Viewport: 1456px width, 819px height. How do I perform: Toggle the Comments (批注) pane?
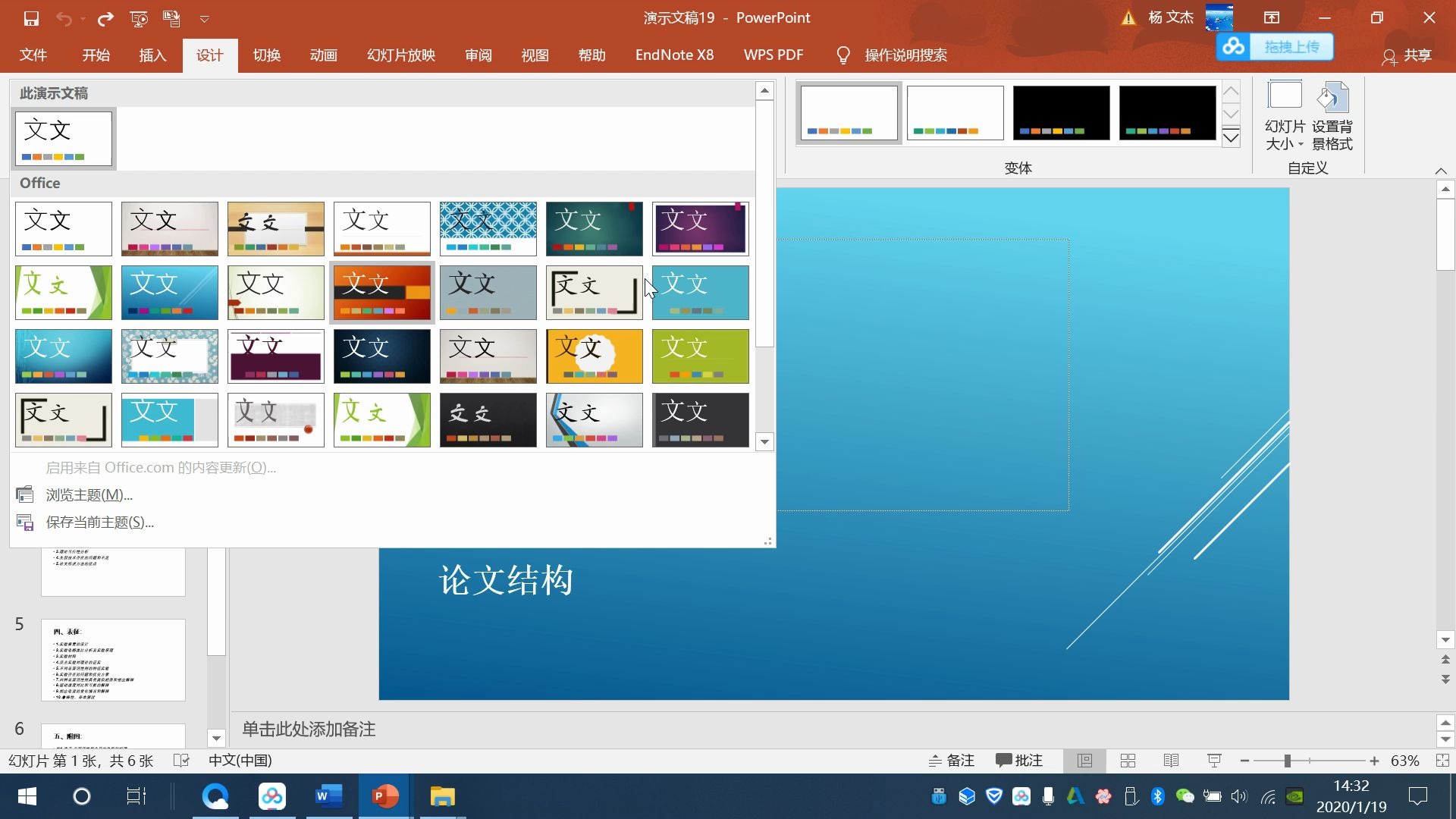pos(1019,761)
